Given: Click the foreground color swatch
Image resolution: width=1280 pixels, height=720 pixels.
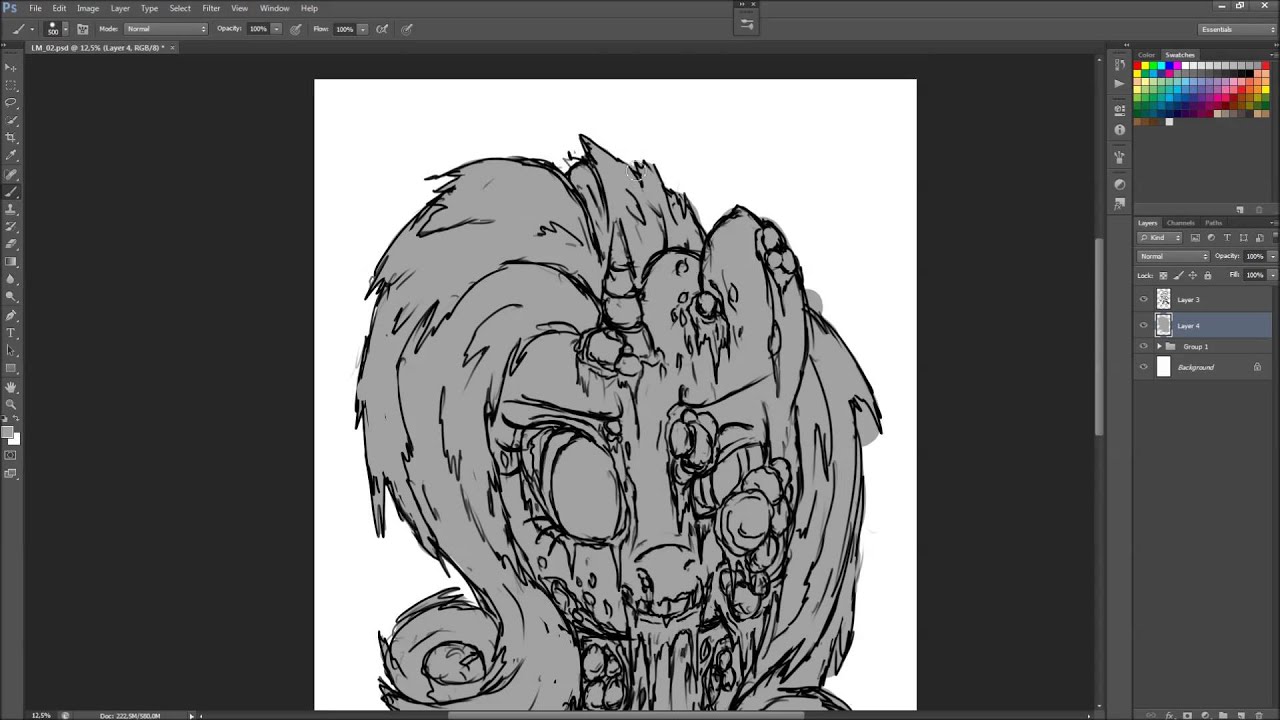Looking at the screenshot, I should click(x=7, y=433).
